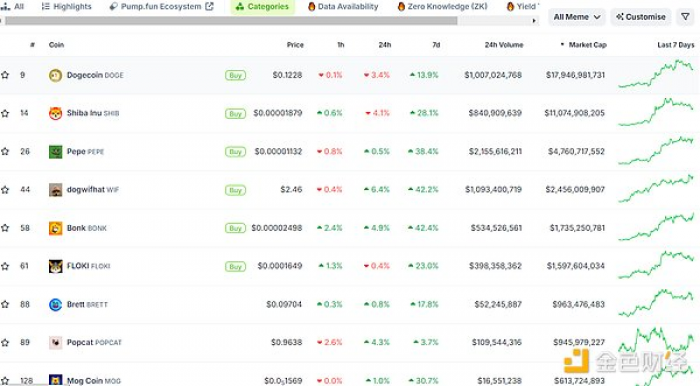Screen dimensions: 700x386
Task: Click the scrollbar right arrow
Action: (x=534, y=21)
